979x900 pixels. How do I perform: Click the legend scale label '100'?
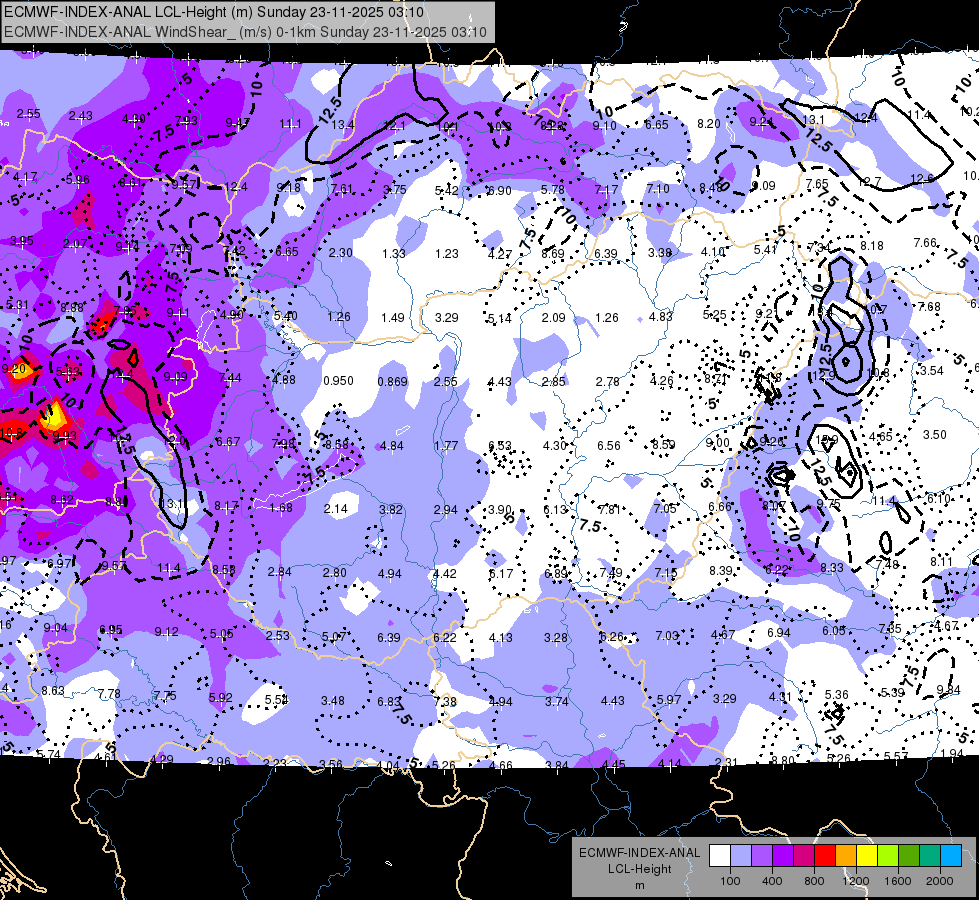click(x=730, y=881)
